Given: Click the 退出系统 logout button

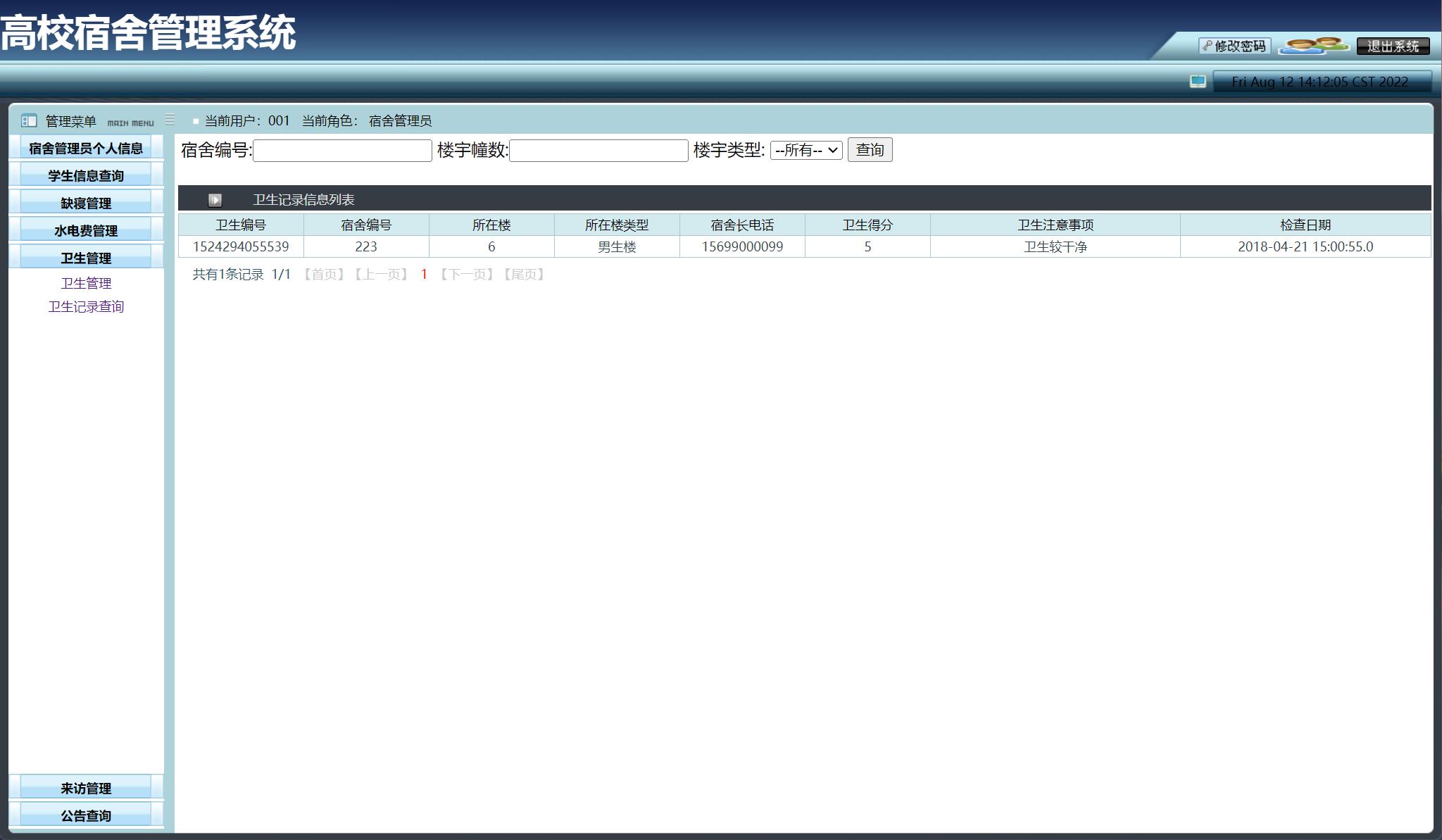Looking at the screenshot, I should tap(1393, 46).
